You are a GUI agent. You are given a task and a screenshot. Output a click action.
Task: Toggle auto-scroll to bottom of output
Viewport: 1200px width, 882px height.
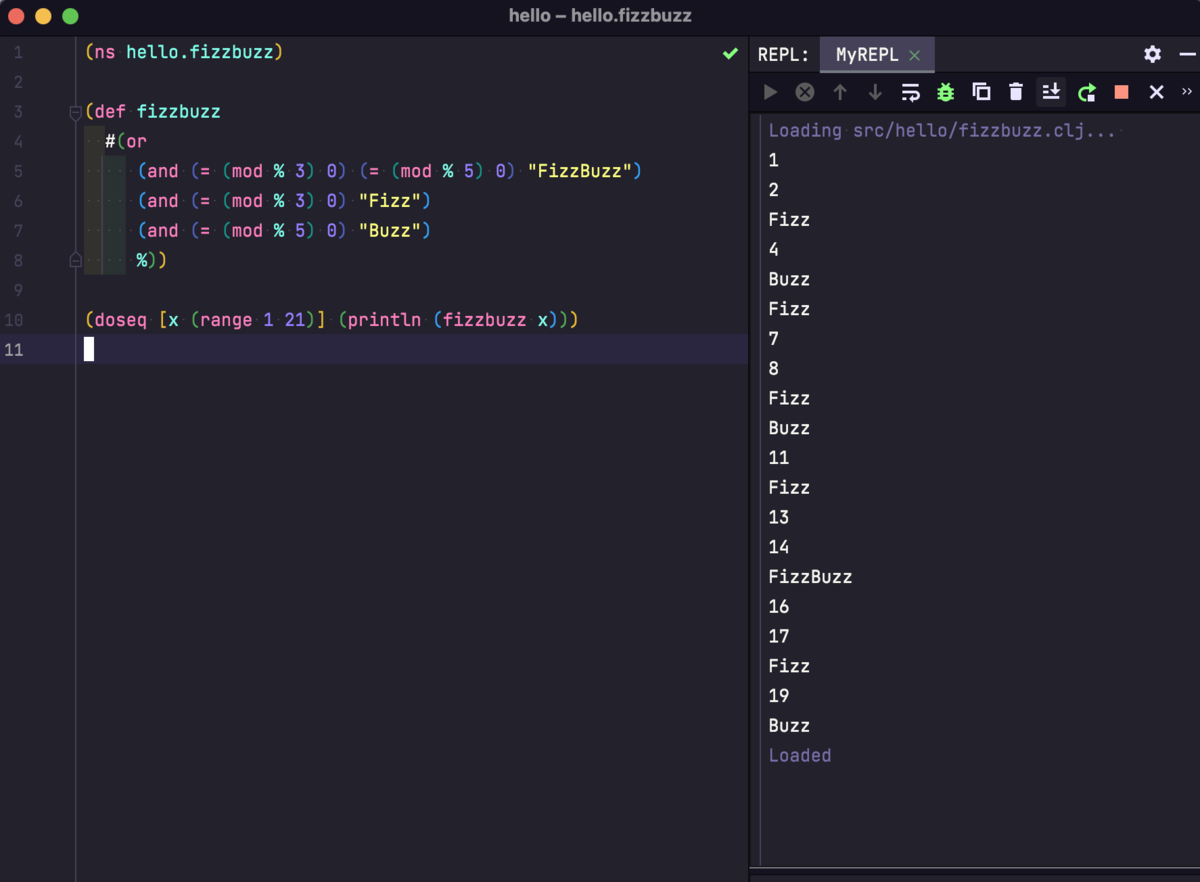pos(1051,92)
